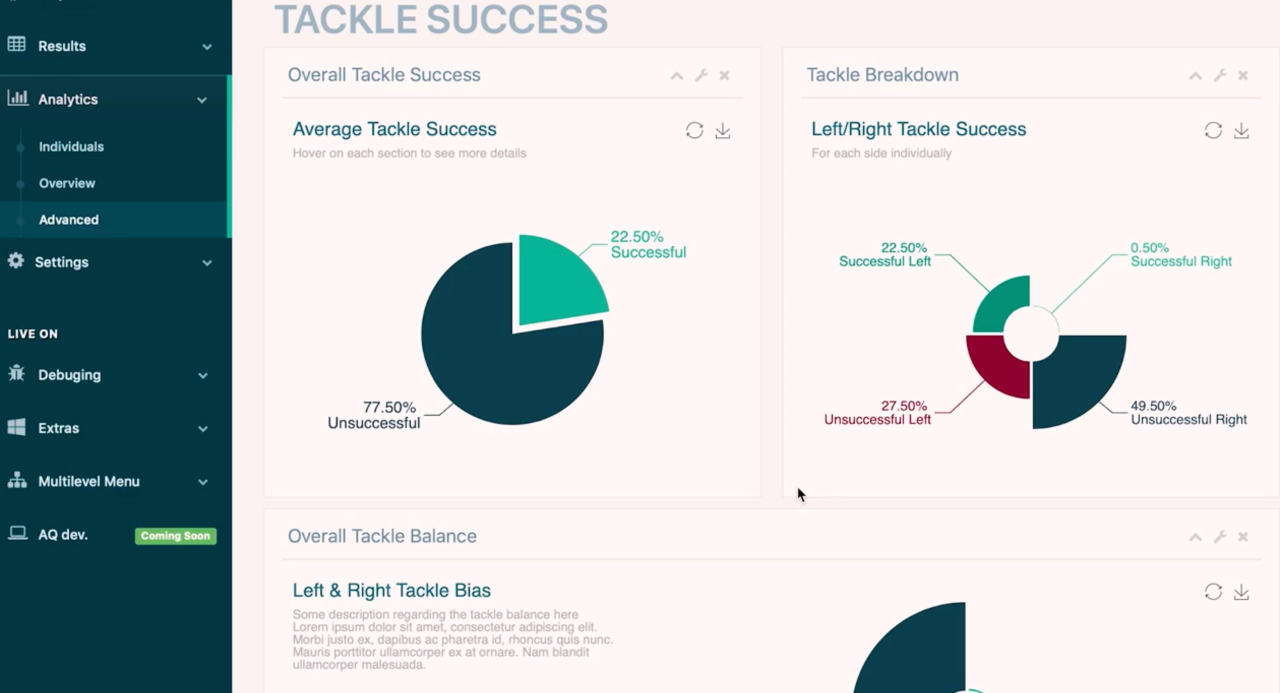The width and height of the screenshot is (1280, 693).
Task: Collapse the Tackle Breakdown panel
Action: [x=1195, y=76]
